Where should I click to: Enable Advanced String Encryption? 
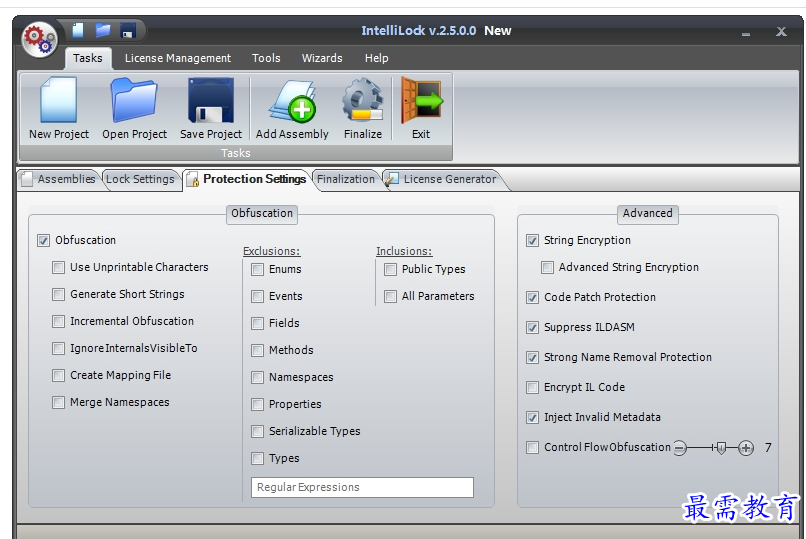(x=547, y=268)
